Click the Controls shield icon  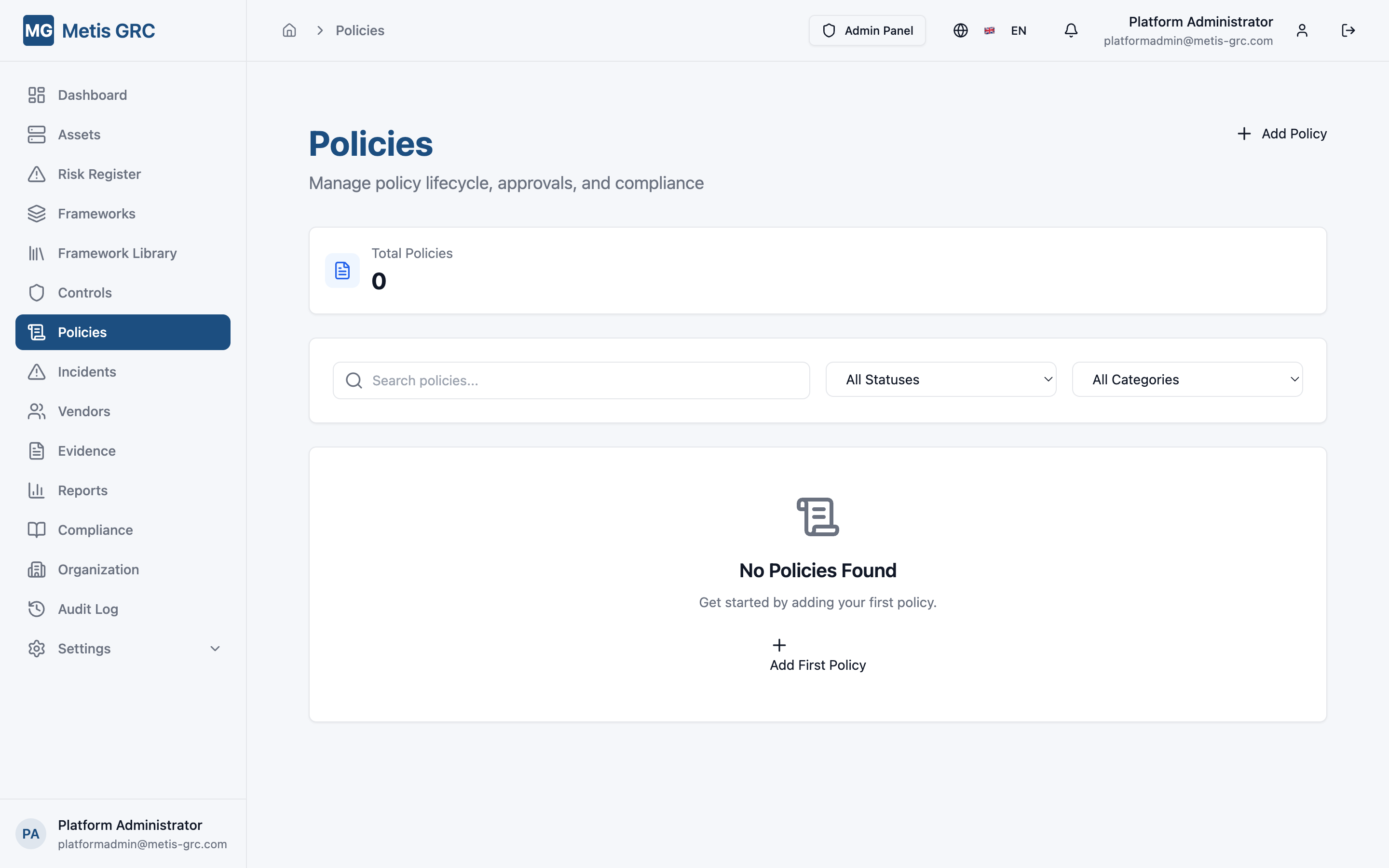(x=36, y=292)
